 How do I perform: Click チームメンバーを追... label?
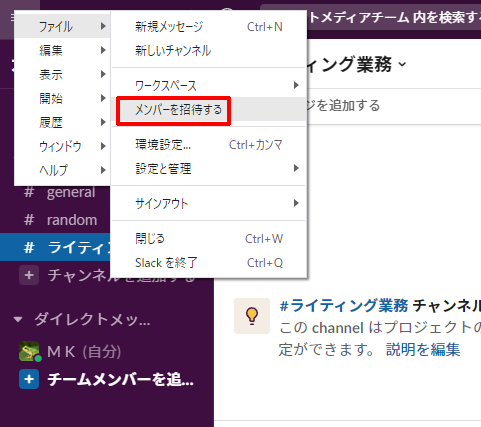121,379
